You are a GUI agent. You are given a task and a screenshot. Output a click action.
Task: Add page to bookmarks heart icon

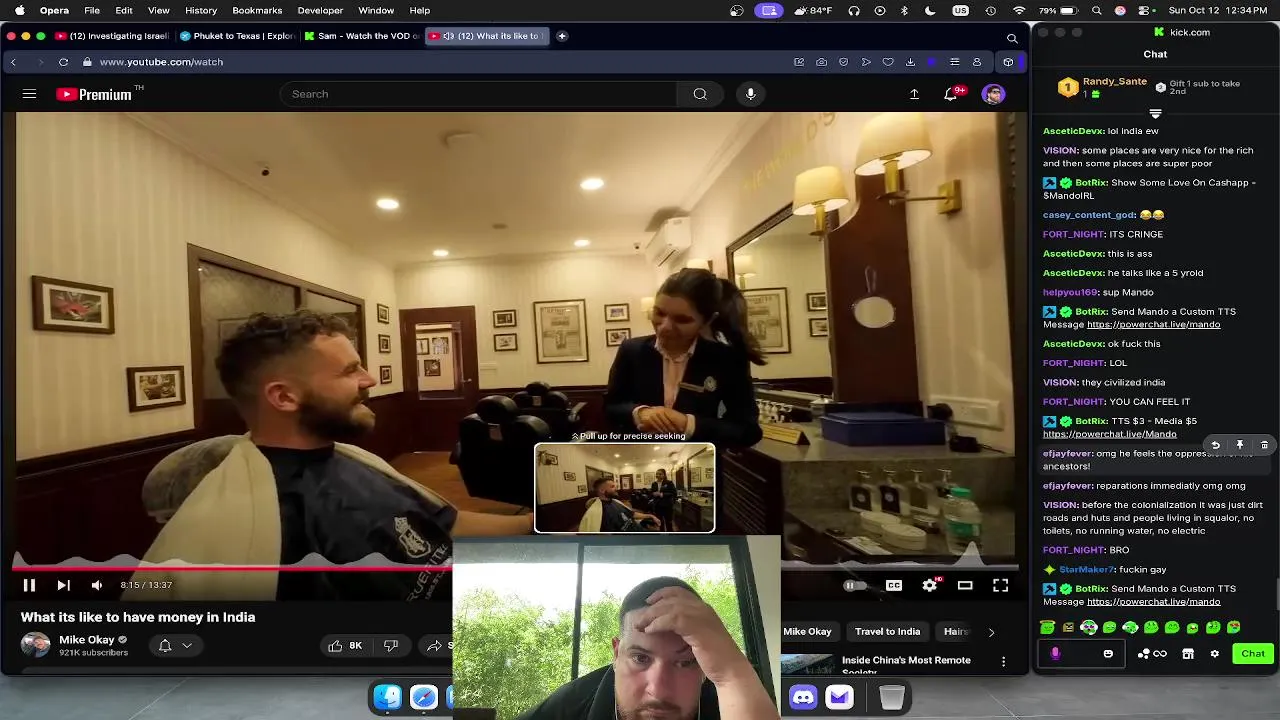coord(888,62)
